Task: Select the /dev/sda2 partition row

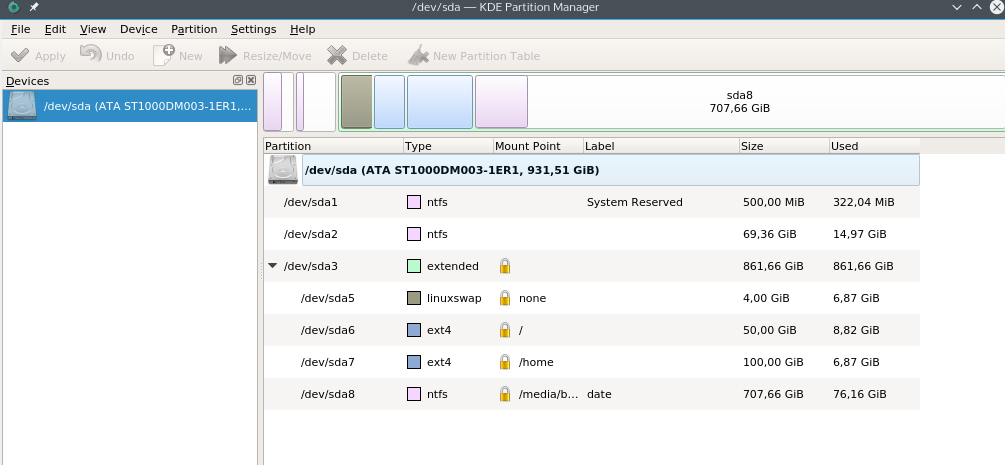Action: tap(592, 234)
